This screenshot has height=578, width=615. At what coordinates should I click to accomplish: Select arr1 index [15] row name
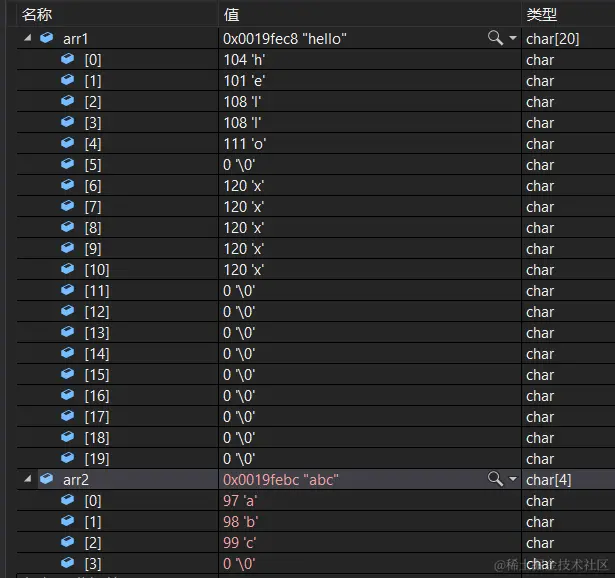coord(97,375)
